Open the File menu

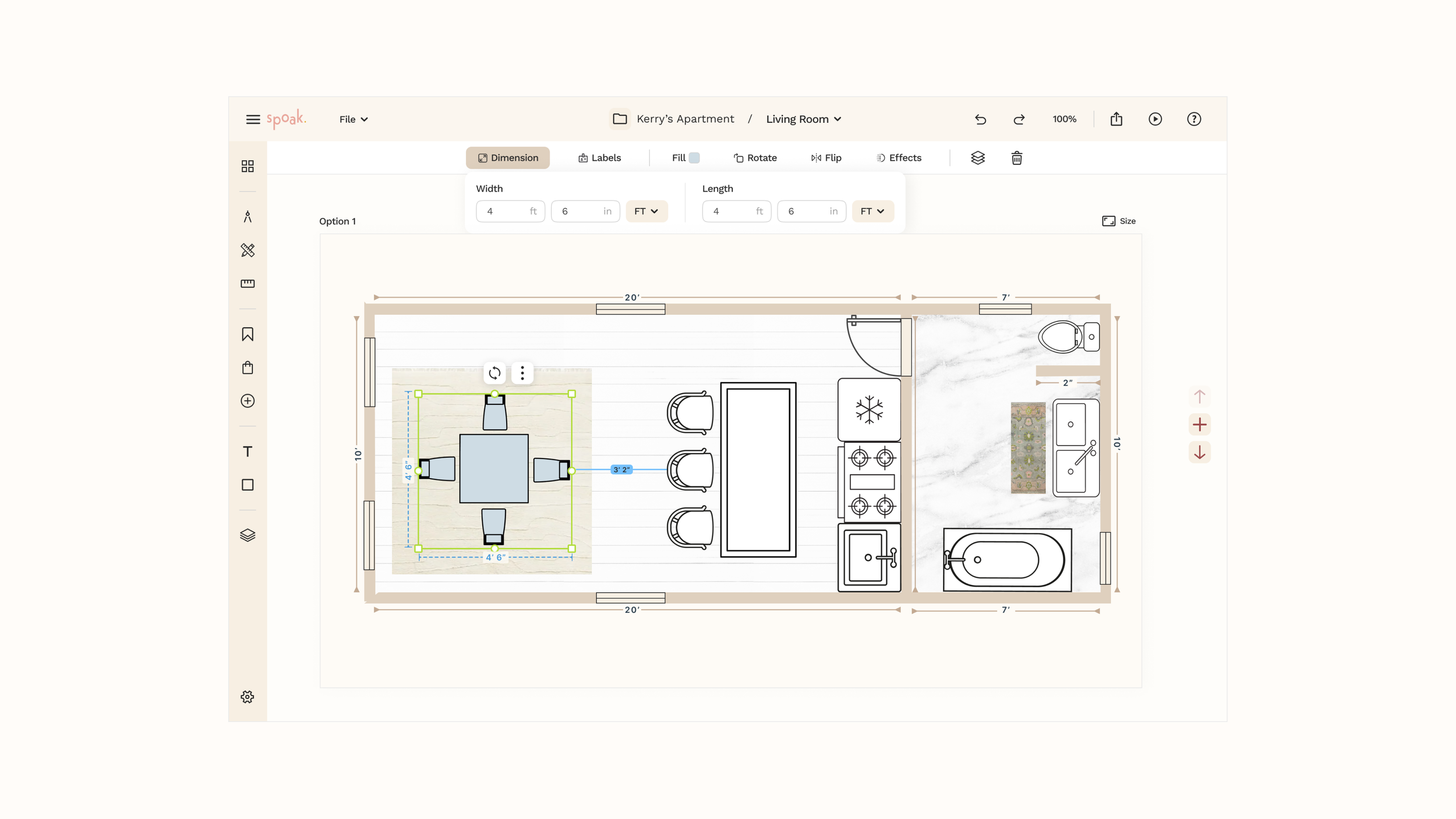(x=354, y=119)
